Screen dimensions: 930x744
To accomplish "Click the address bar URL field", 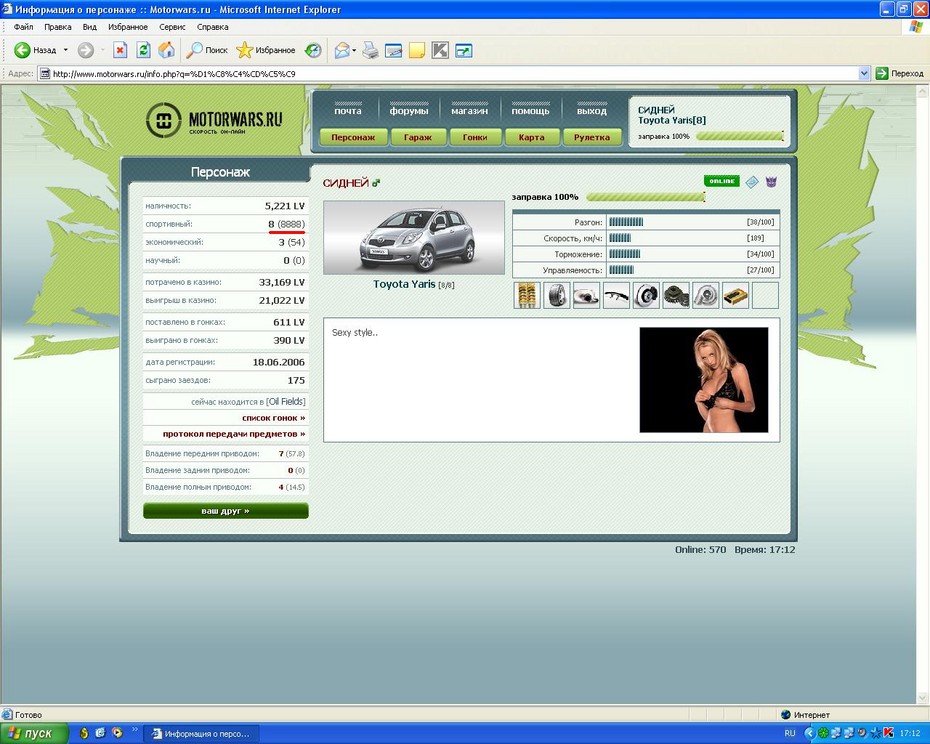I will [x=454, y=74].
